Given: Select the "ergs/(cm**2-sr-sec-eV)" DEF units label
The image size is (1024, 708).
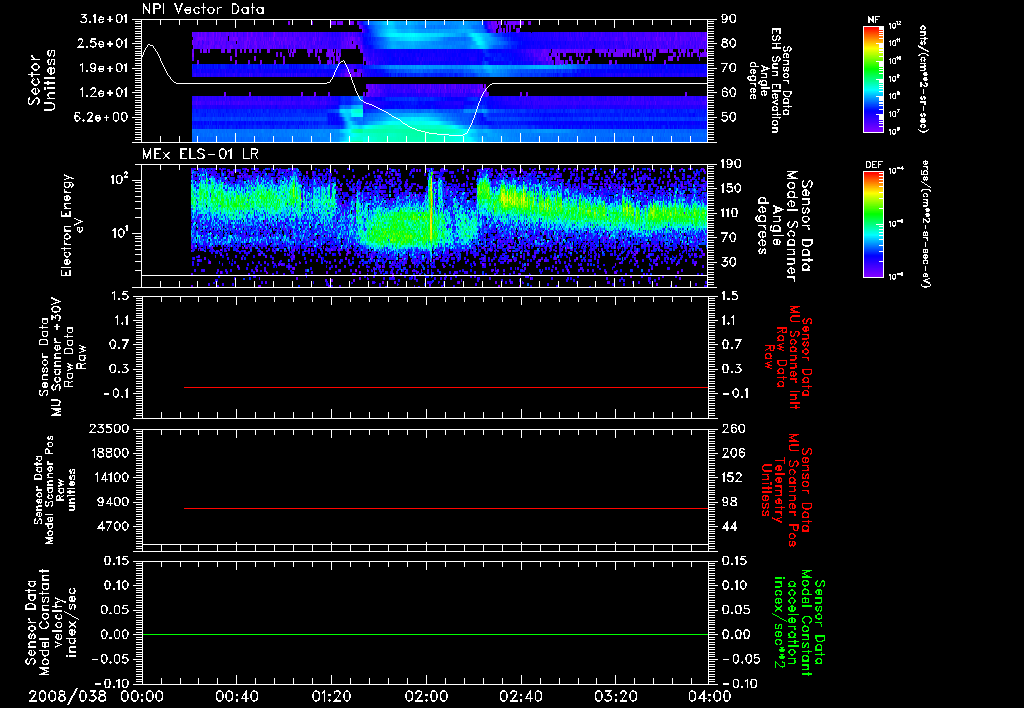Looking at the screenshot, I should coord(925,224).
